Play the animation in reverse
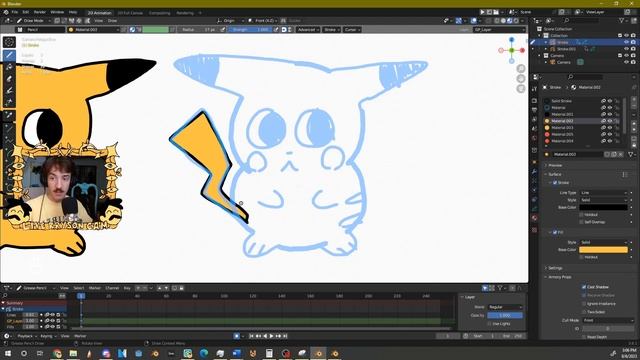The width and height of the screenshot is (640, 360). [x=265, y=336]
